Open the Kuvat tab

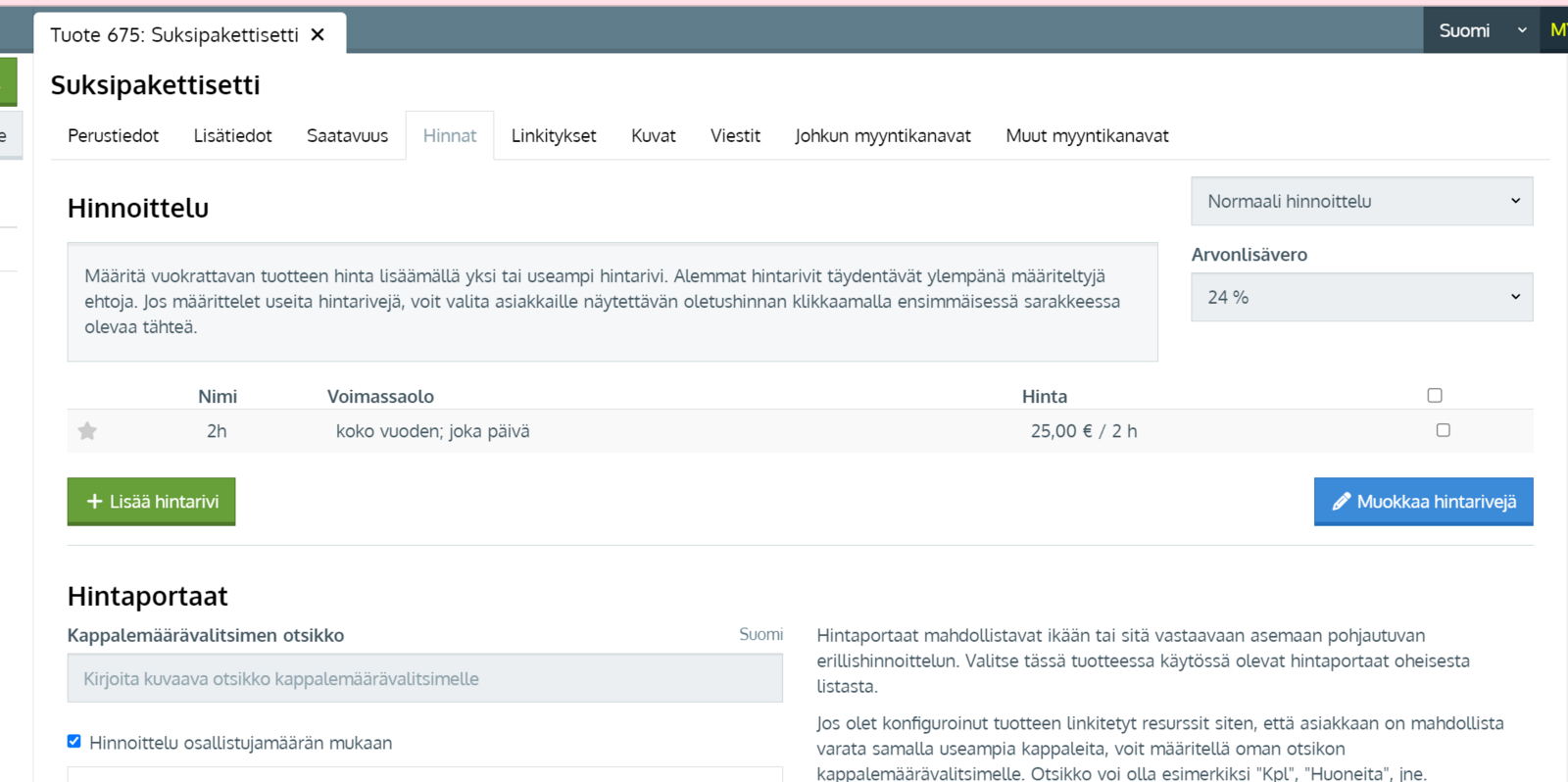pyautogui.click(x=653, y=136)
